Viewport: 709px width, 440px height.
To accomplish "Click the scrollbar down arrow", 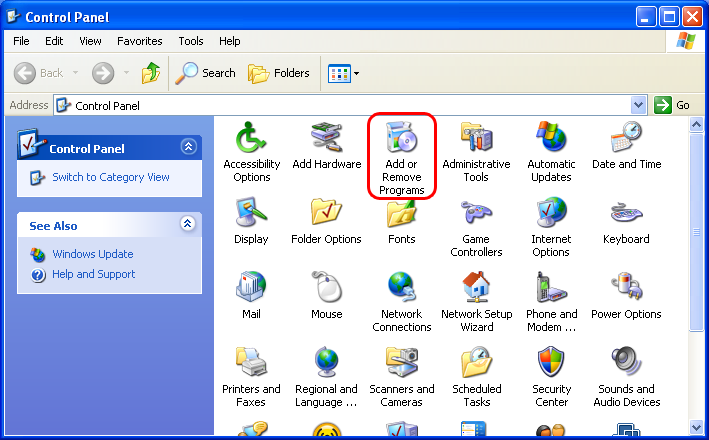I will click(696, 427).
